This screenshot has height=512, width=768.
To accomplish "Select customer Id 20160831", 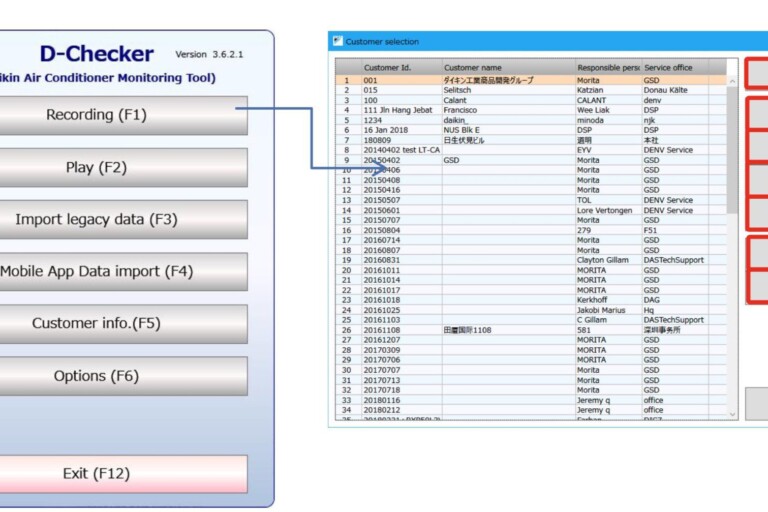I will pos(531,260).
